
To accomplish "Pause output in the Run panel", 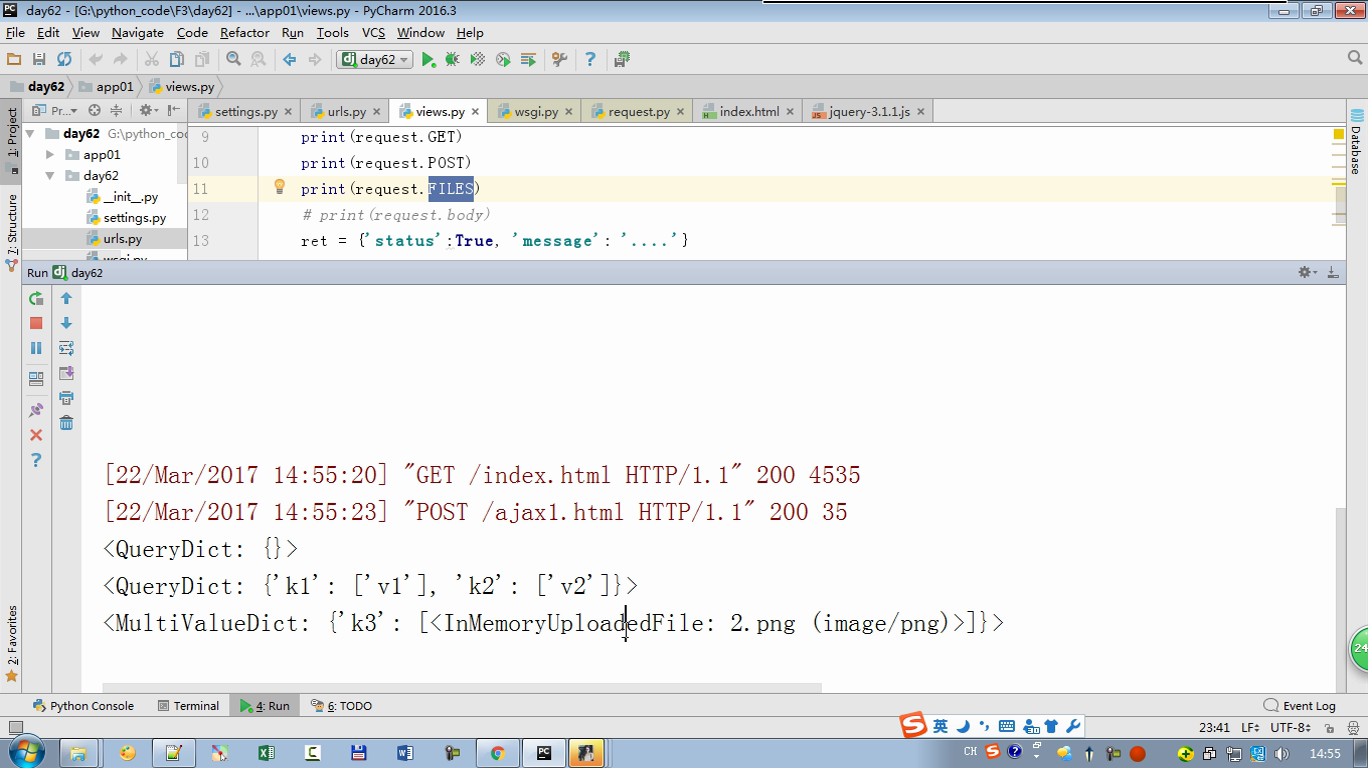I will [x=36, y=348].
